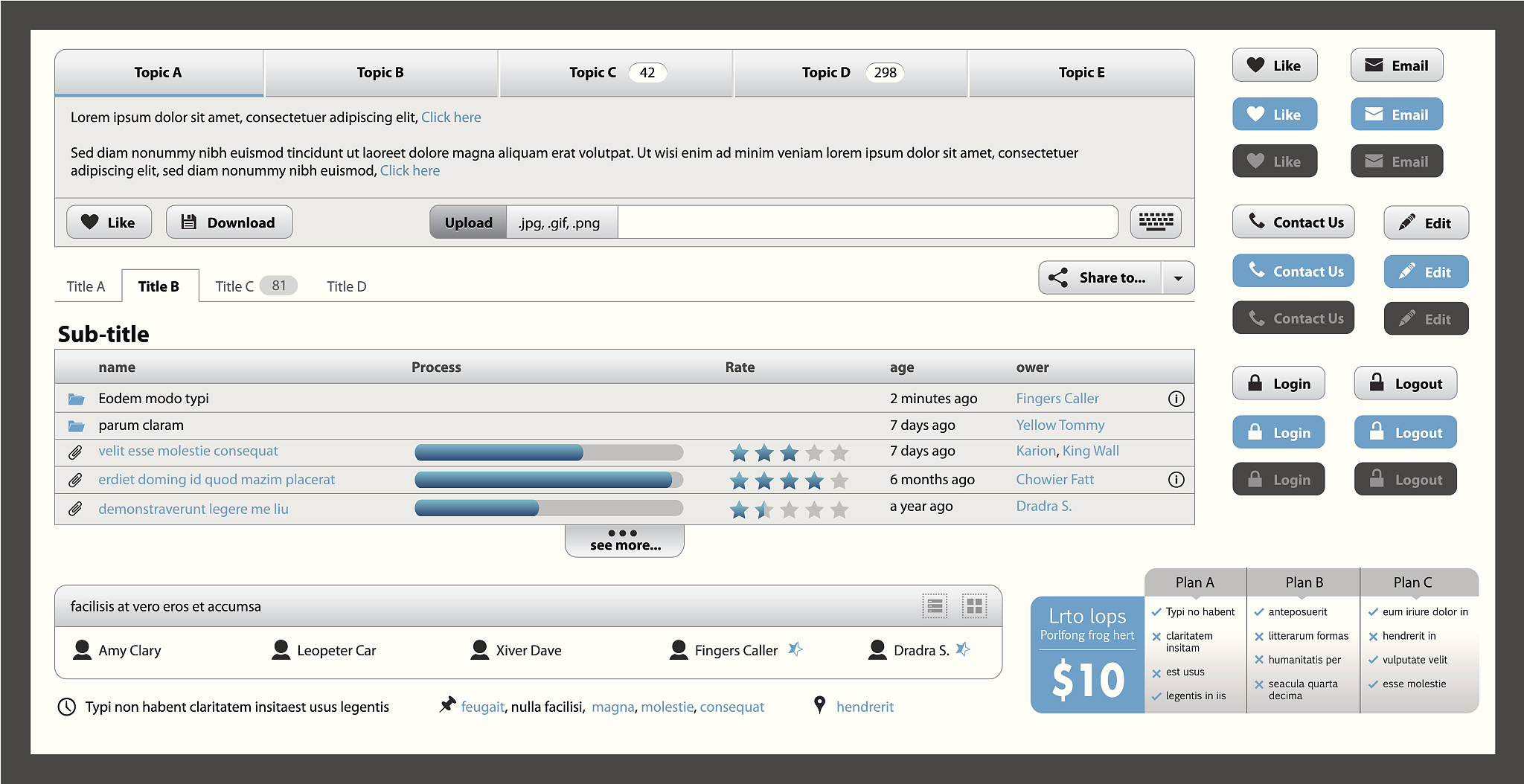
Task: Click the keyboard icon button
Action: [1155, 222]
